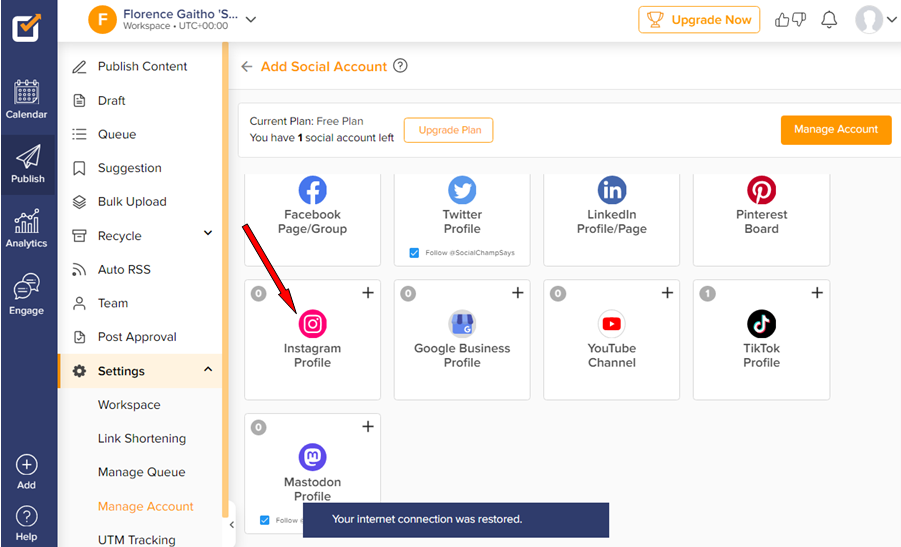Expand the Recycle submenu

click(208, 234)
